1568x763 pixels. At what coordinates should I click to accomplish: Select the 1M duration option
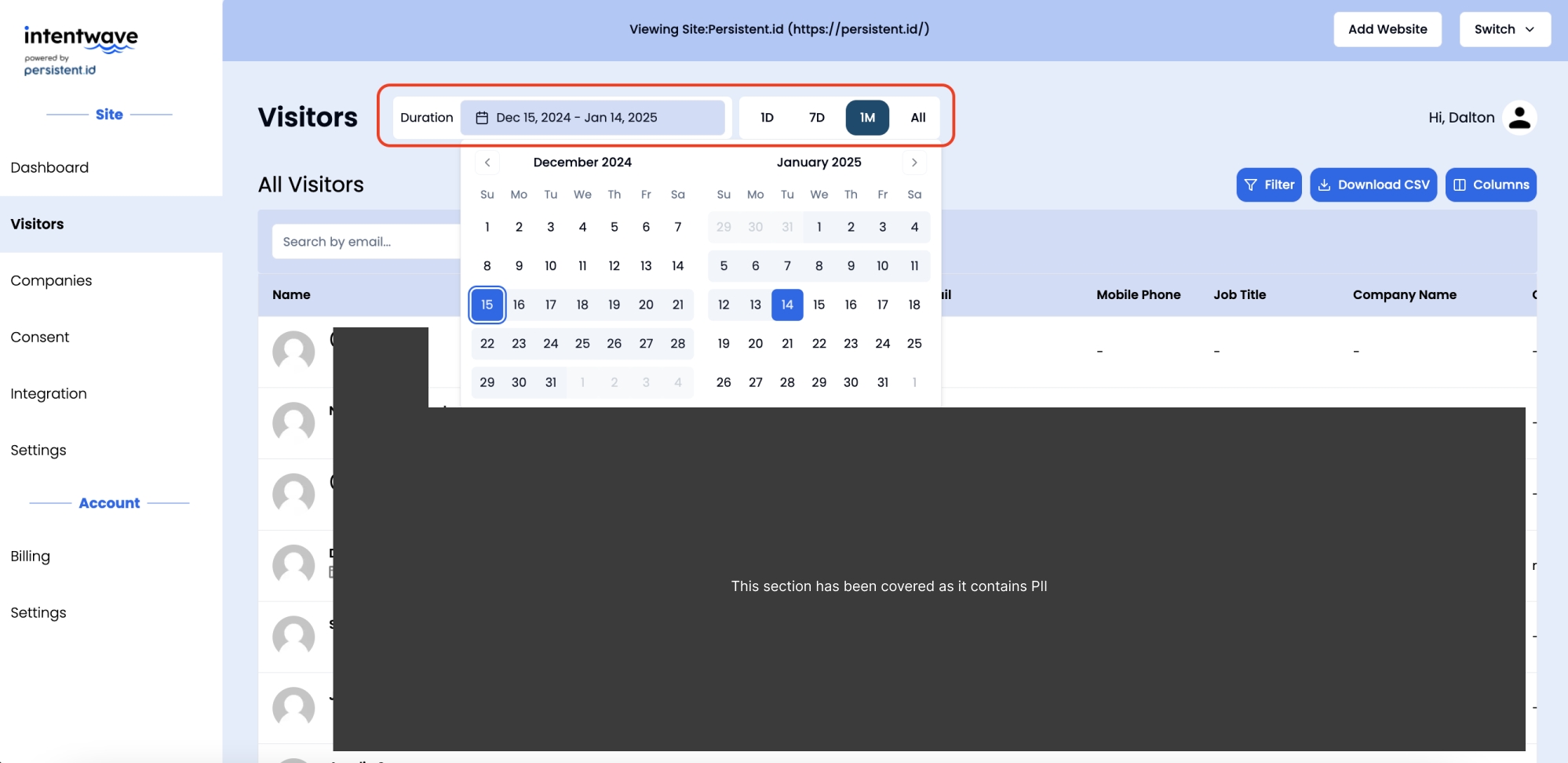click(x=867, y=118)
